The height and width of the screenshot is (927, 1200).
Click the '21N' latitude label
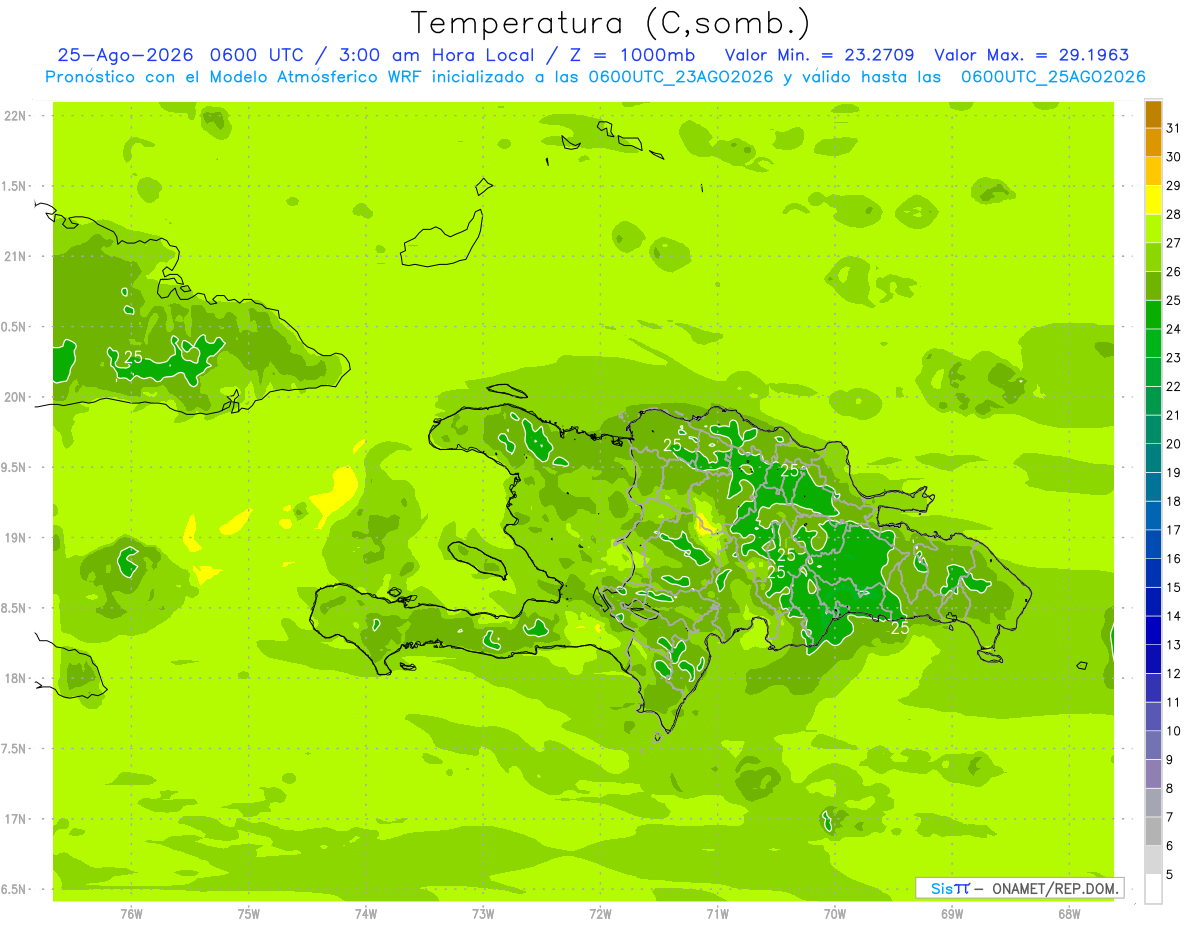[x=14, y=256]
